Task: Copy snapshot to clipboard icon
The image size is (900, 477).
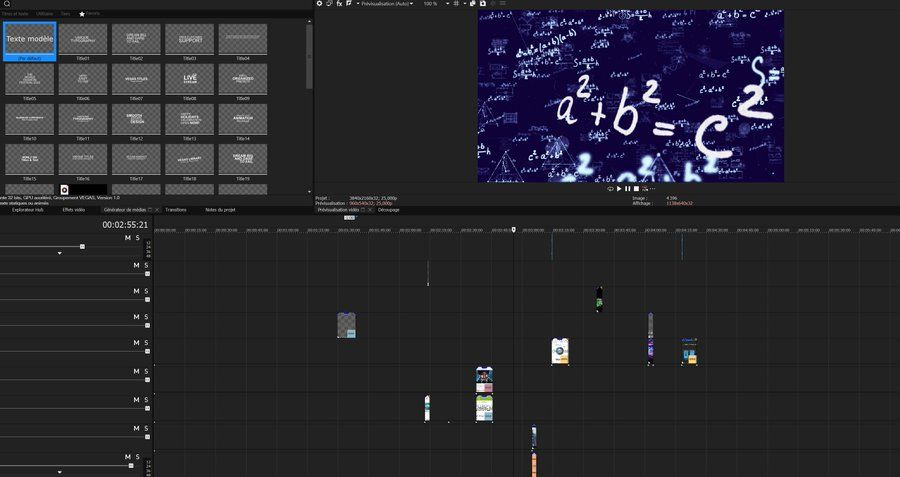Action: click(x=472, y=4)
